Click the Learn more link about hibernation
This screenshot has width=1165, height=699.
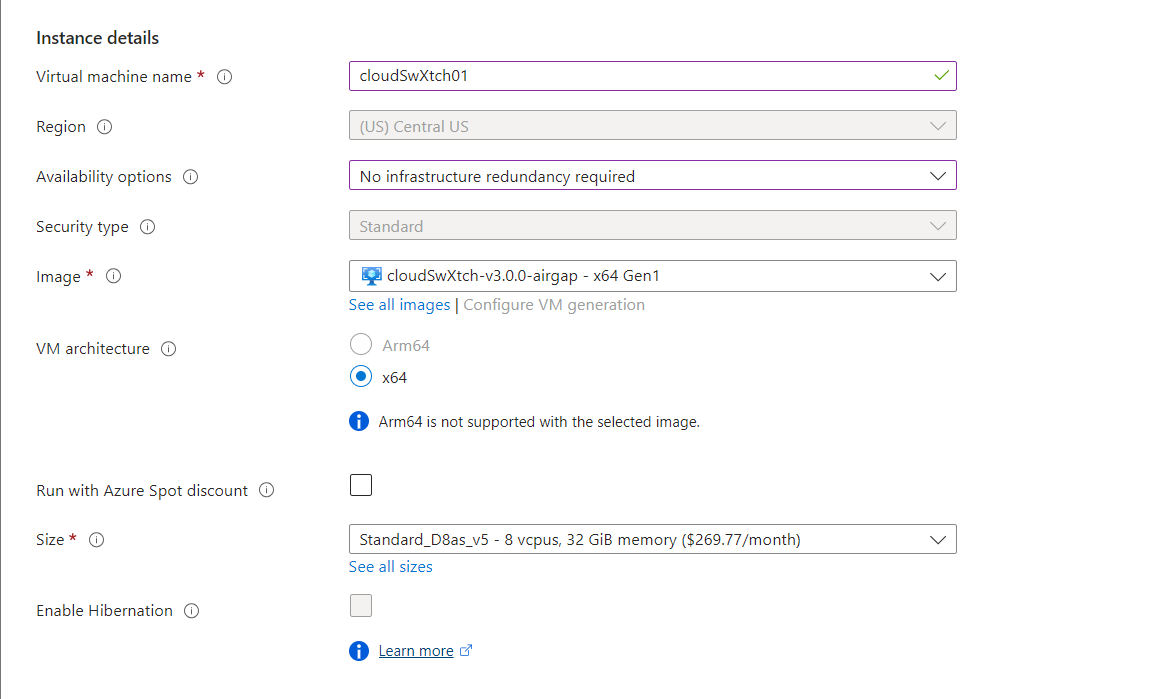pos(417,650)
